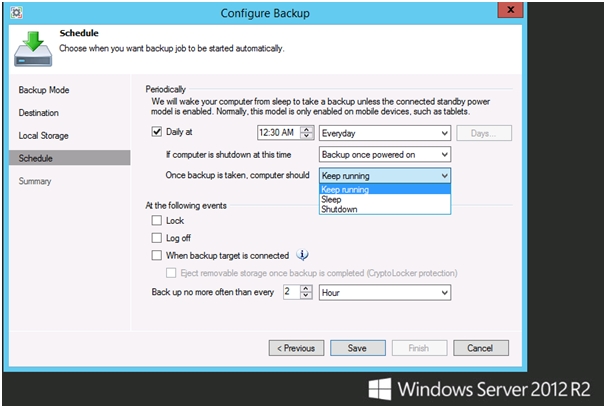
Task: Increase backup interval with up arrow
Action: [306, 289]
